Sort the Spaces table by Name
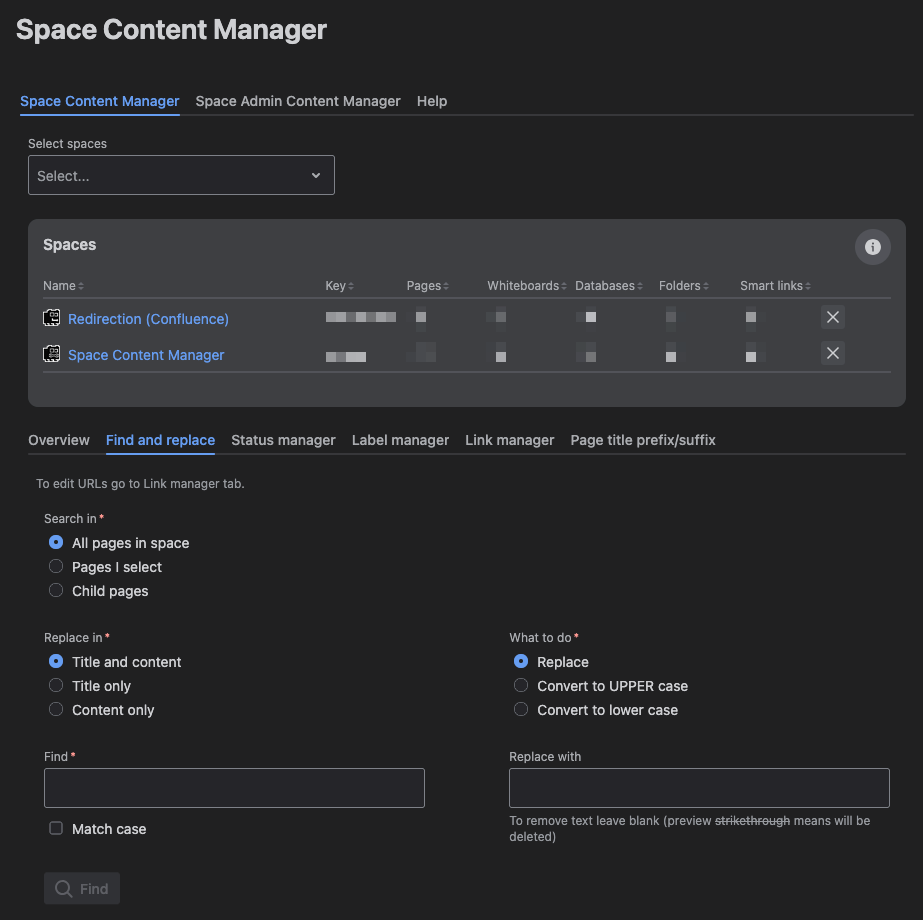Screen dimensions: 923x920 coord(64,286)
